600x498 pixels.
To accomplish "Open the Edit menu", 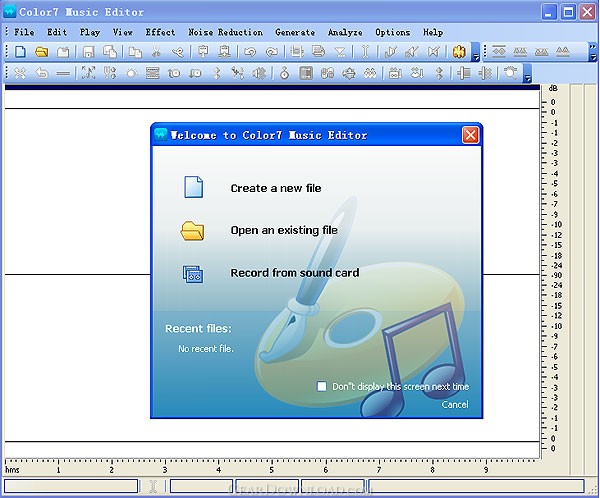I will point(57,32).
